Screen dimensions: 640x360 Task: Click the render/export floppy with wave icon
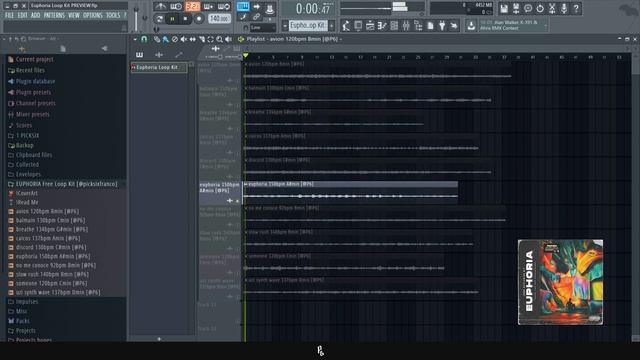tap(516, 8)
